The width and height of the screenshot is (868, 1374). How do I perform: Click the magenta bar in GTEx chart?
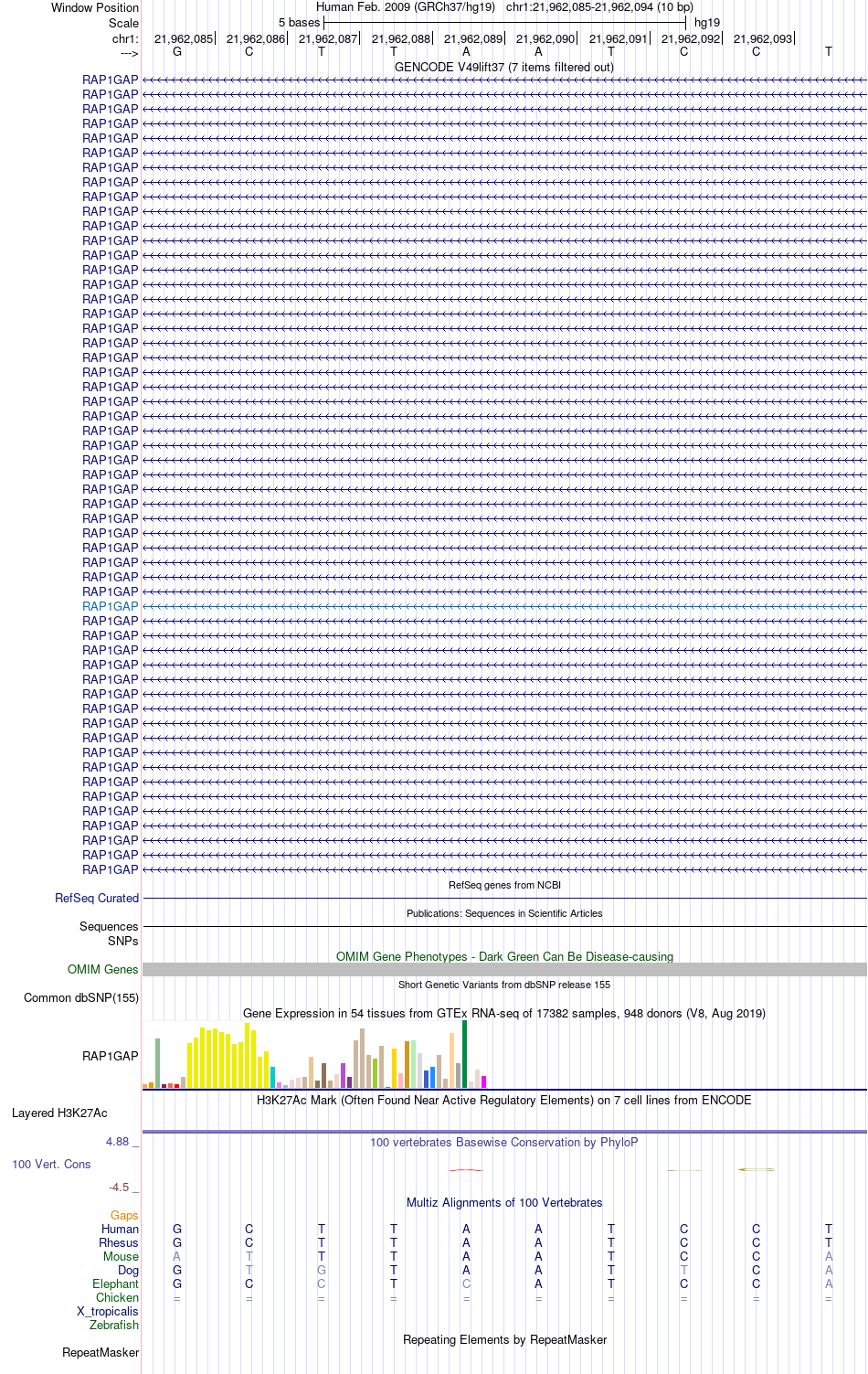point(483,1081)
